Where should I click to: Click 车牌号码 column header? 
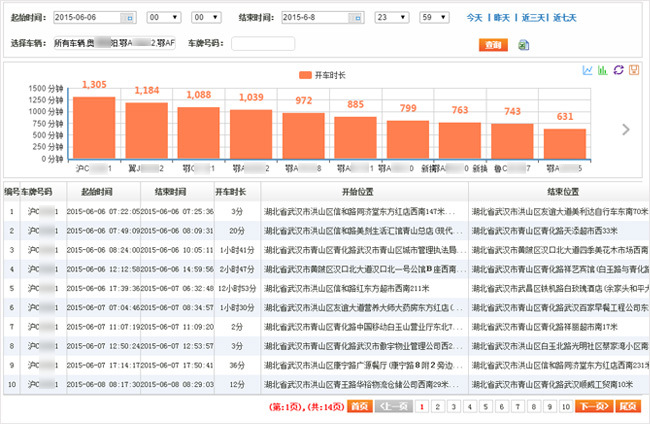point(43,192)
